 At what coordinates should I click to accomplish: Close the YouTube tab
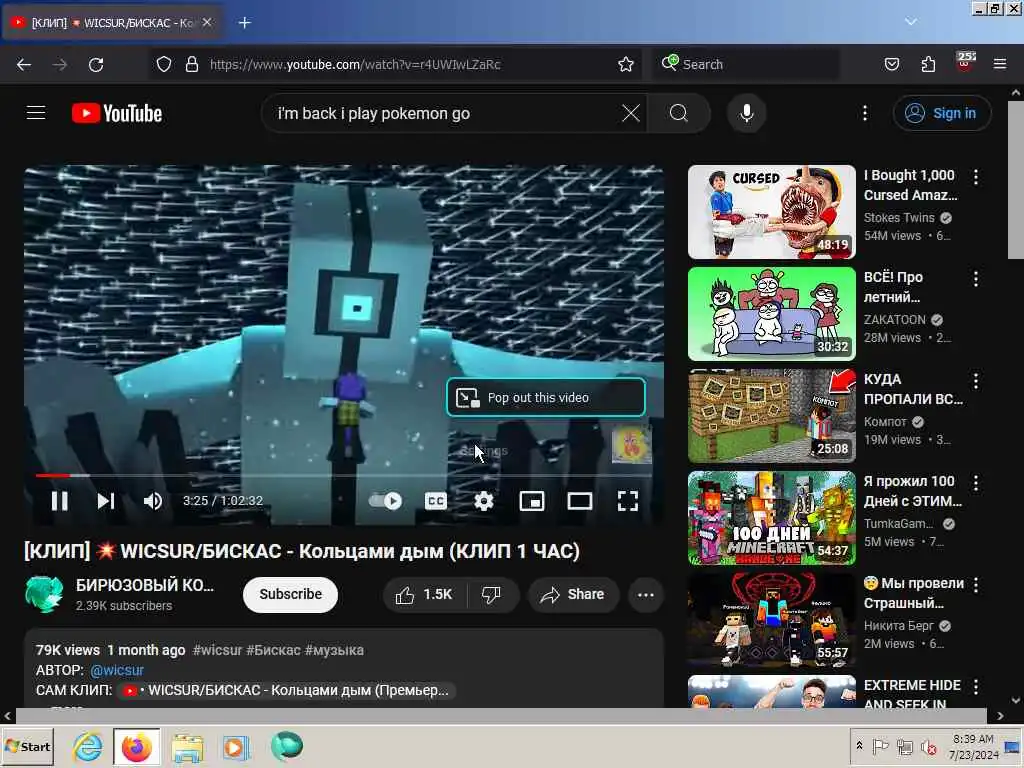pyautogui.click(x=207, y=22)
